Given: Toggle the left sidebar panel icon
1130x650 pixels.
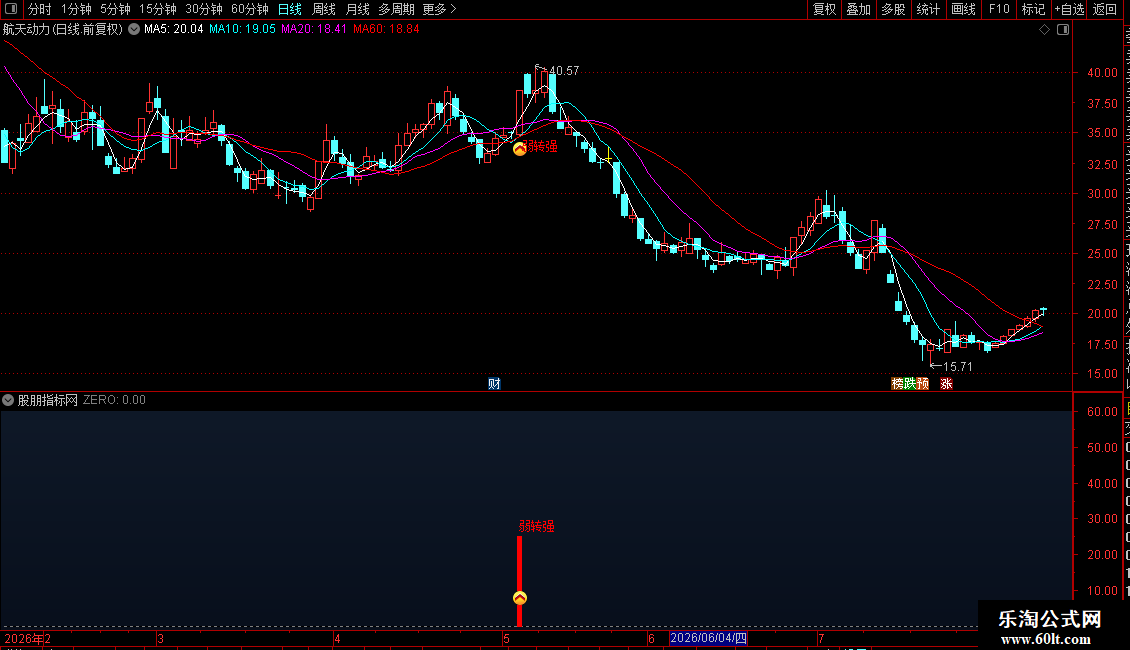Looking at the screenshot, I should (11, 9).
